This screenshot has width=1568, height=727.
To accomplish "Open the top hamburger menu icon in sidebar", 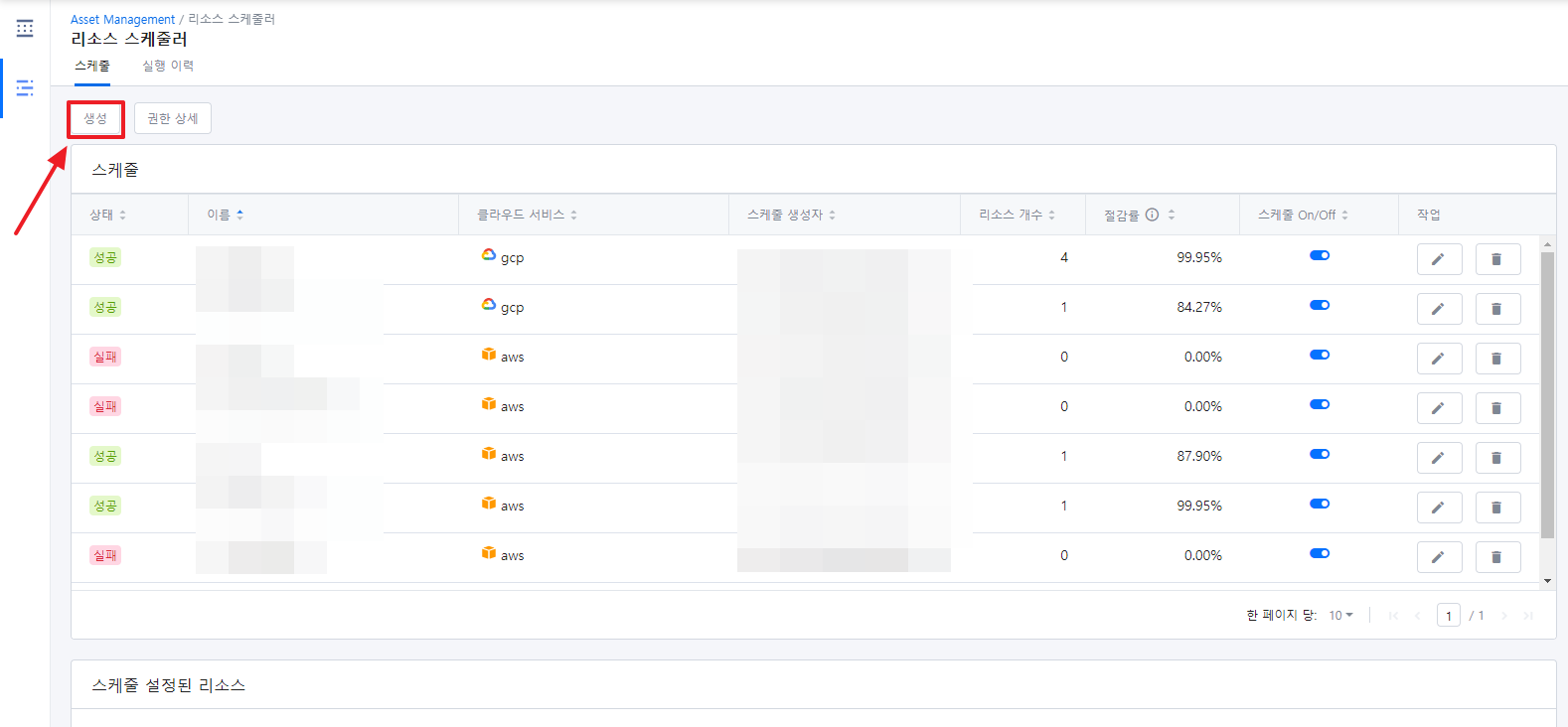I will pyautogui.click(x=25, y=29).
